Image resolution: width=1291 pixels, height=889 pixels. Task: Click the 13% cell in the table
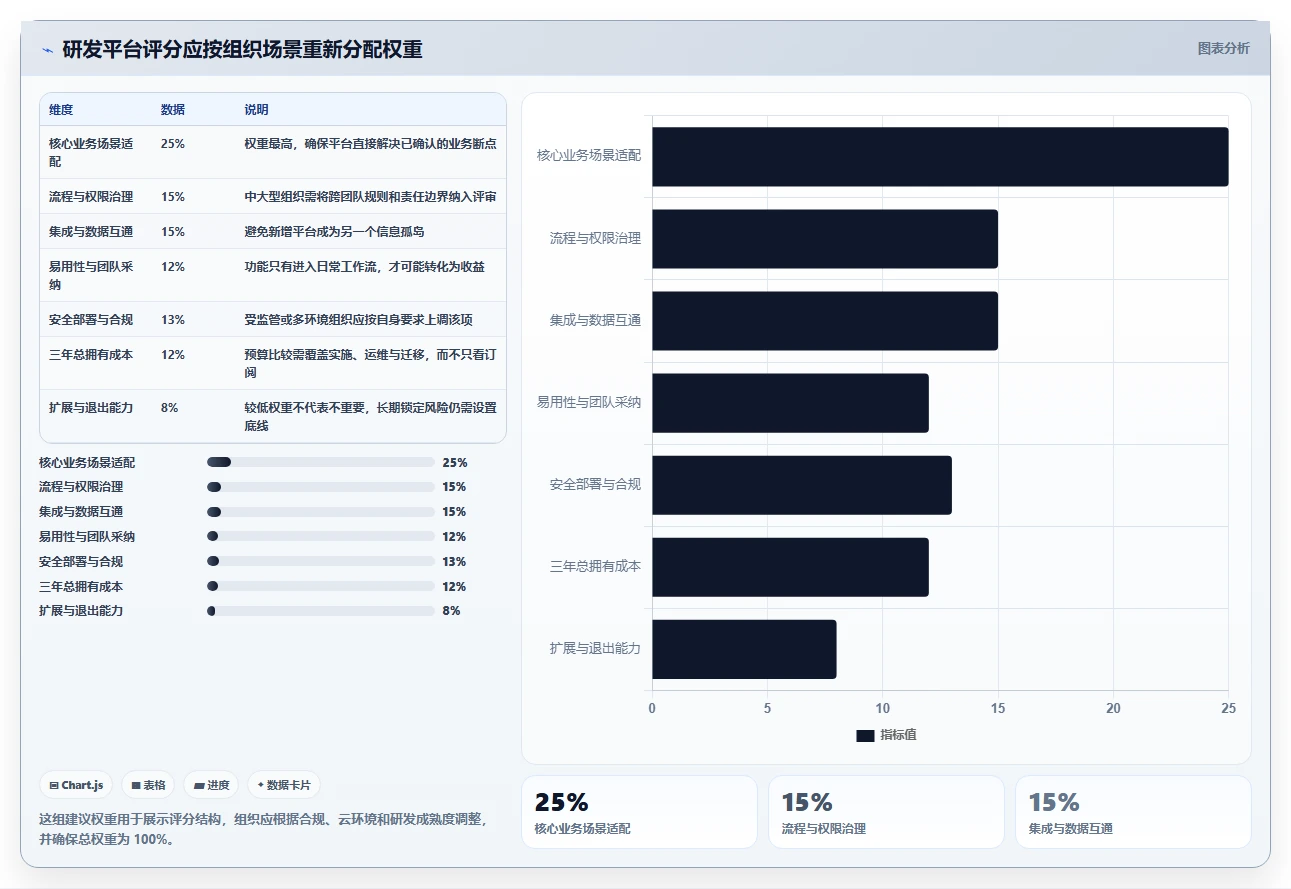click(x=173, y=320)
